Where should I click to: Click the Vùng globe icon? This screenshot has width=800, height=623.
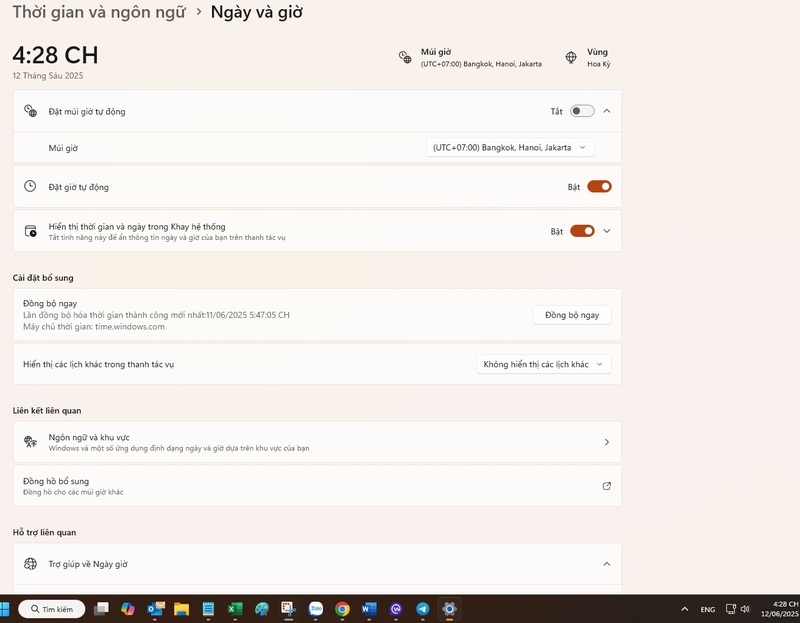click(x=571, y=57)
